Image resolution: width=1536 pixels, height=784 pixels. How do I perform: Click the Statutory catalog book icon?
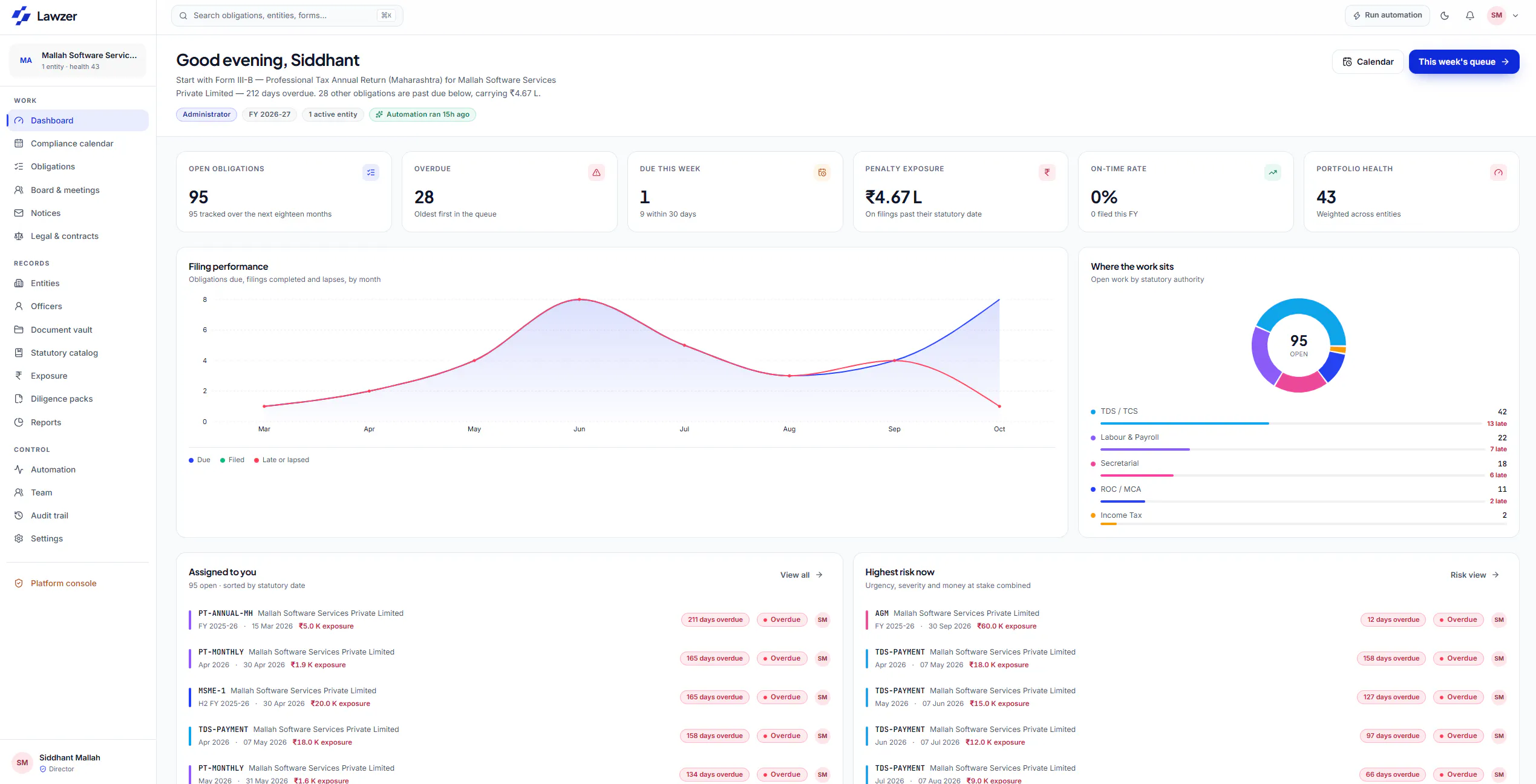click(x=19, y=353)
